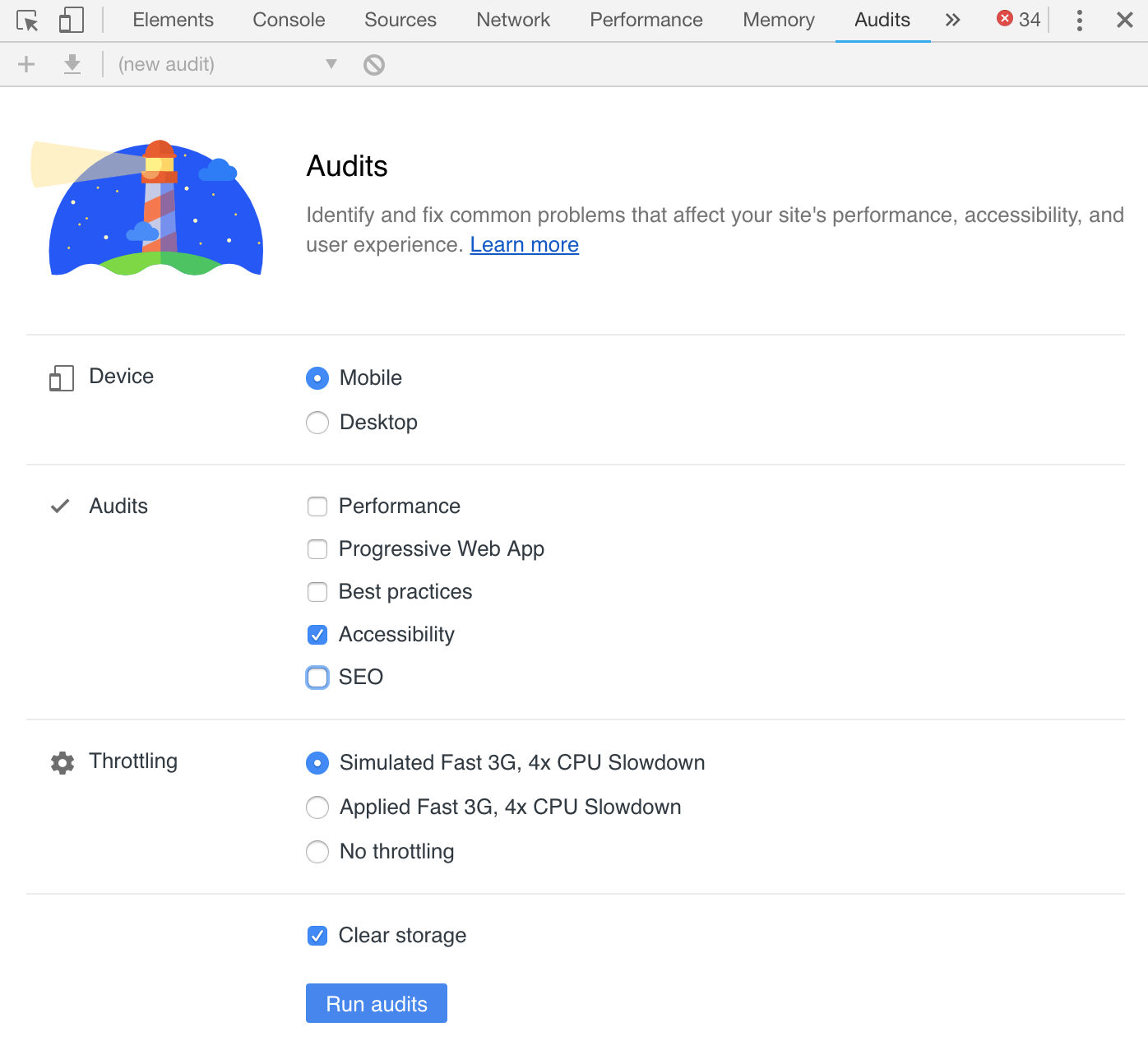The width and height of the screenshot is (1148, 1064).
Task: Click the red error count 34 badge
Action: tap(1018, 19)
